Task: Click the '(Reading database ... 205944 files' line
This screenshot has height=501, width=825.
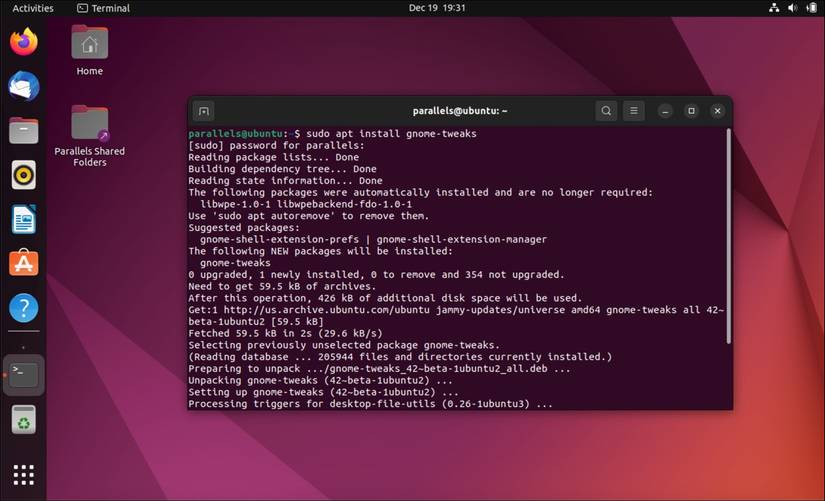Action: tap(400, 357)
